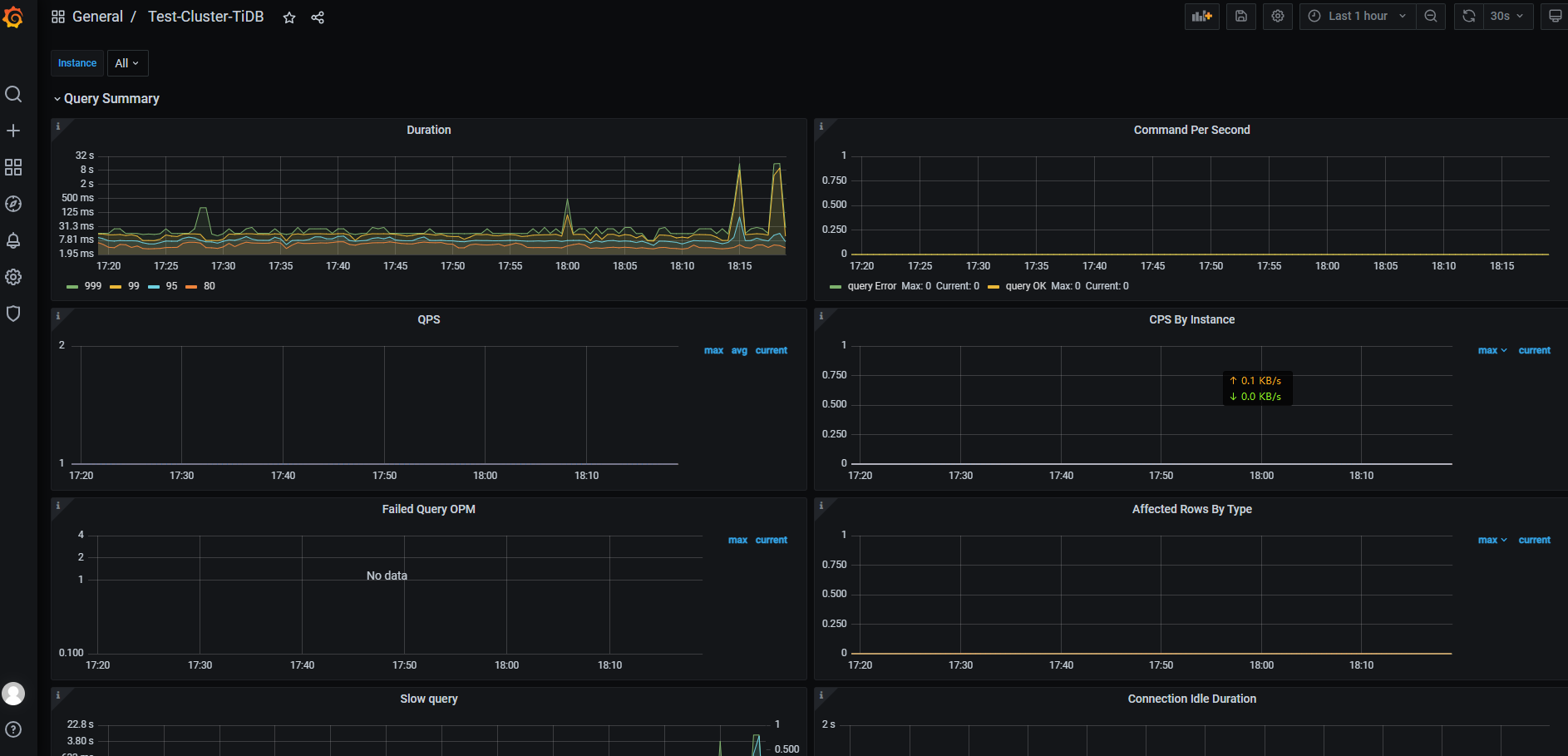
Task: Sort QPS legend by avg column
Action: (x=739, y=351)
